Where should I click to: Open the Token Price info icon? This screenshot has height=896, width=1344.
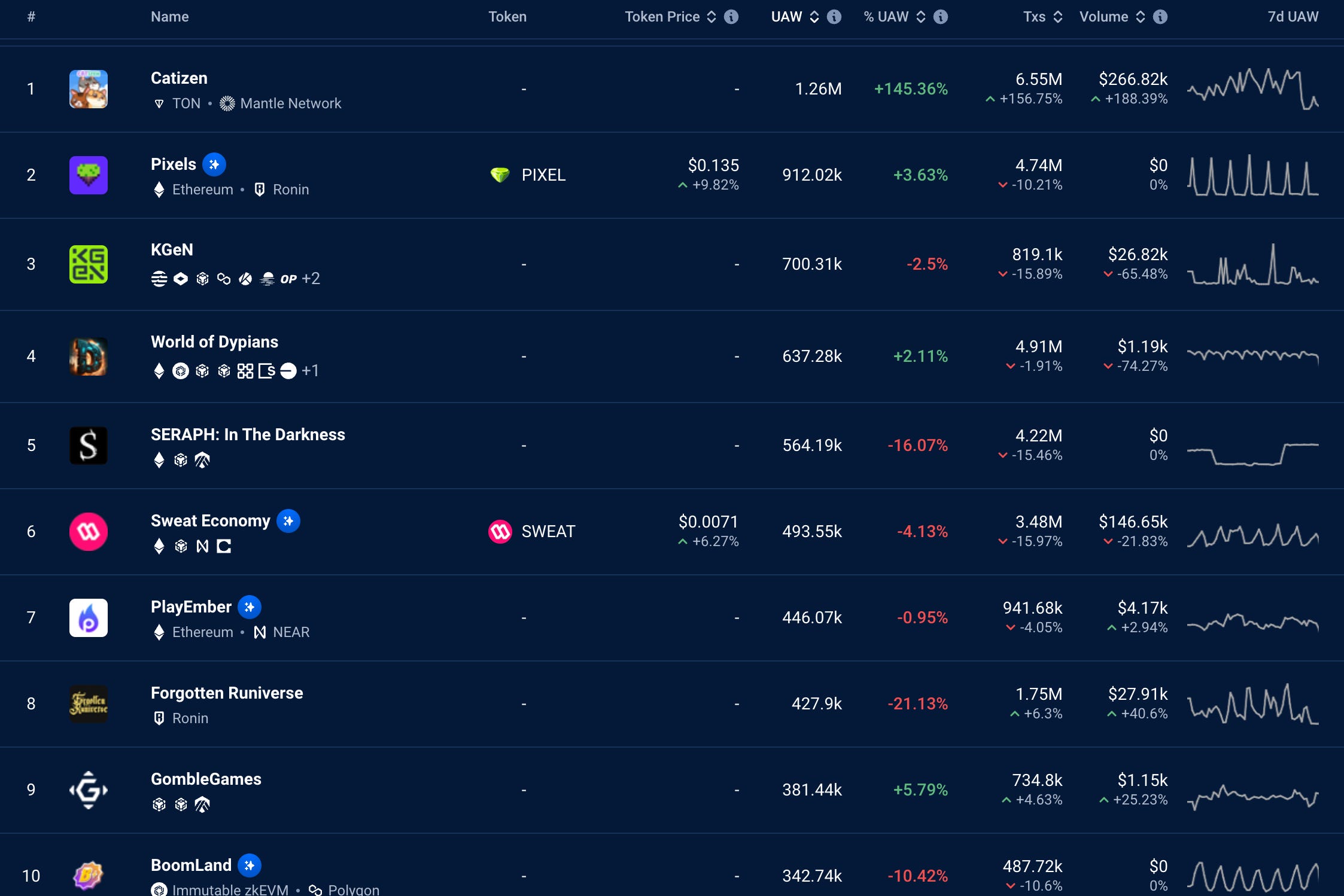731,17
